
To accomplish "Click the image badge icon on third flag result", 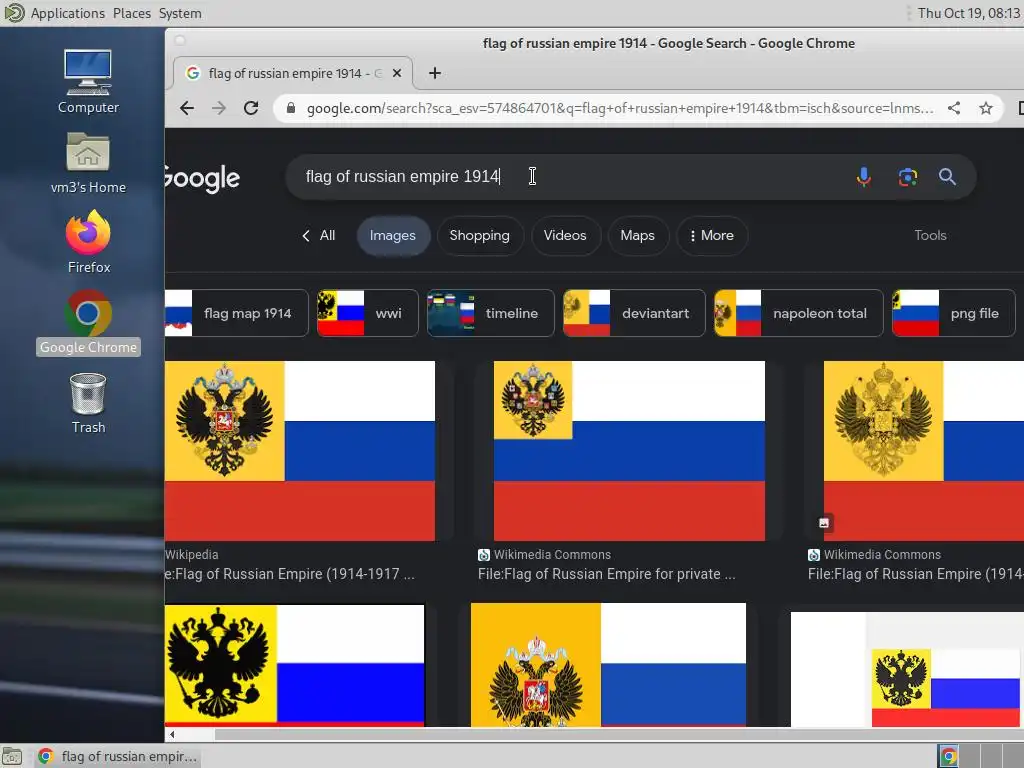I will (x=824, y=523).
